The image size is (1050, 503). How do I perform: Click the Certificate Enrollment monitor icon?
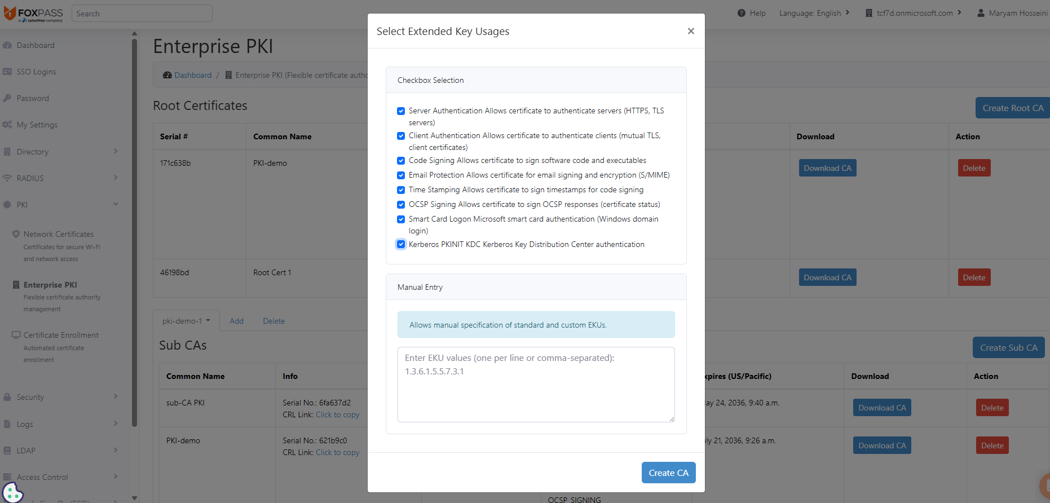[x=17, y=335]
